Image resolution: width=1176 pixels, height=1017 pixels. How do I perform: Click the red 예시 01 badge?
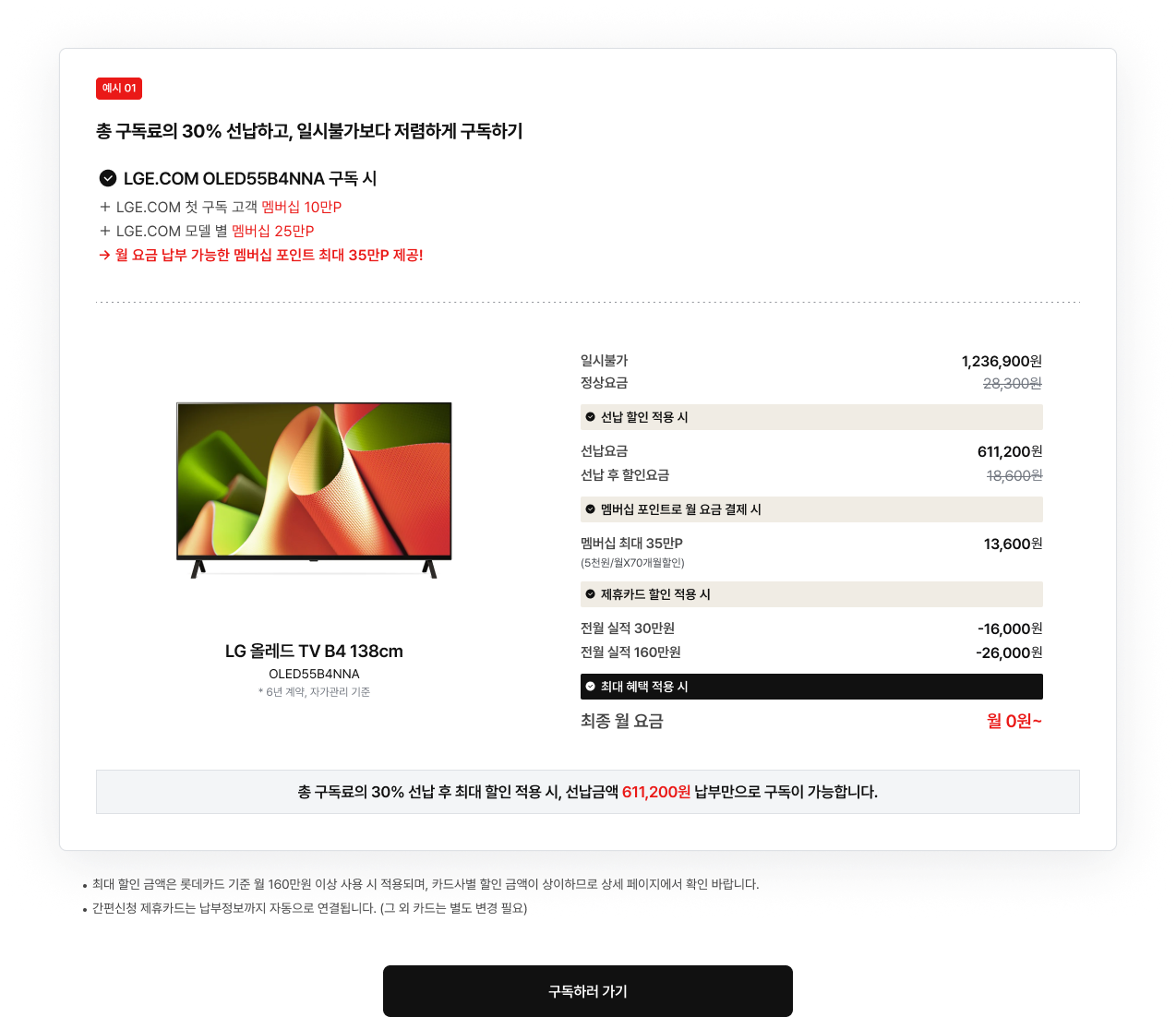coord(119,89)
